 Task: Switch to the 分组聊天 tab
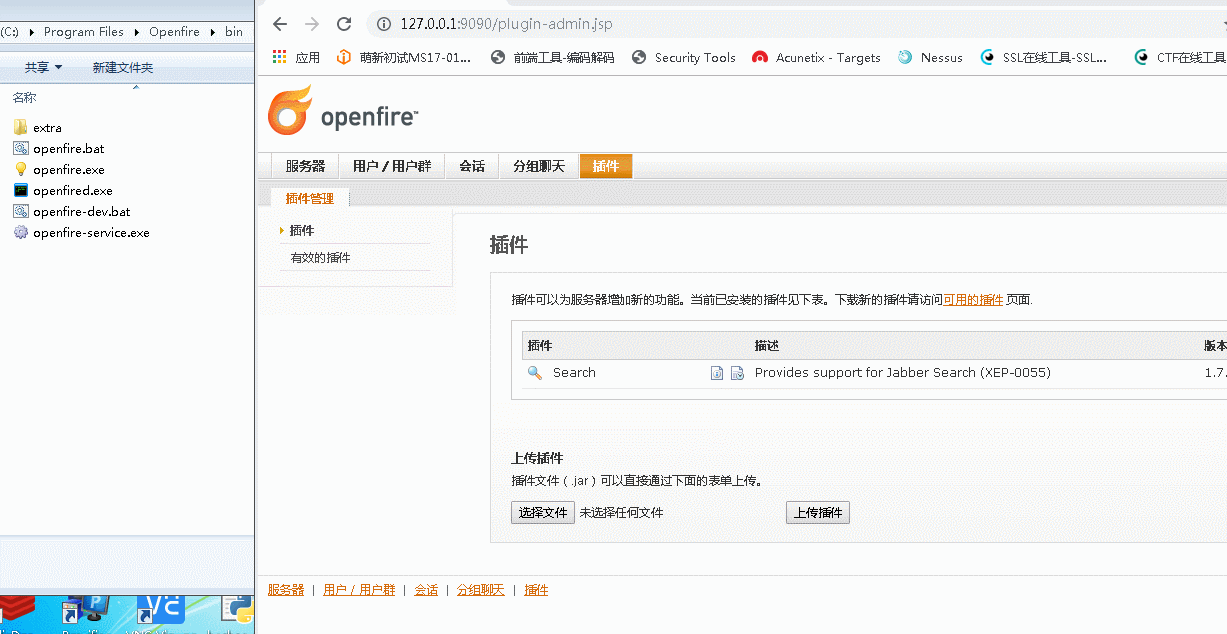coord(539,166)
